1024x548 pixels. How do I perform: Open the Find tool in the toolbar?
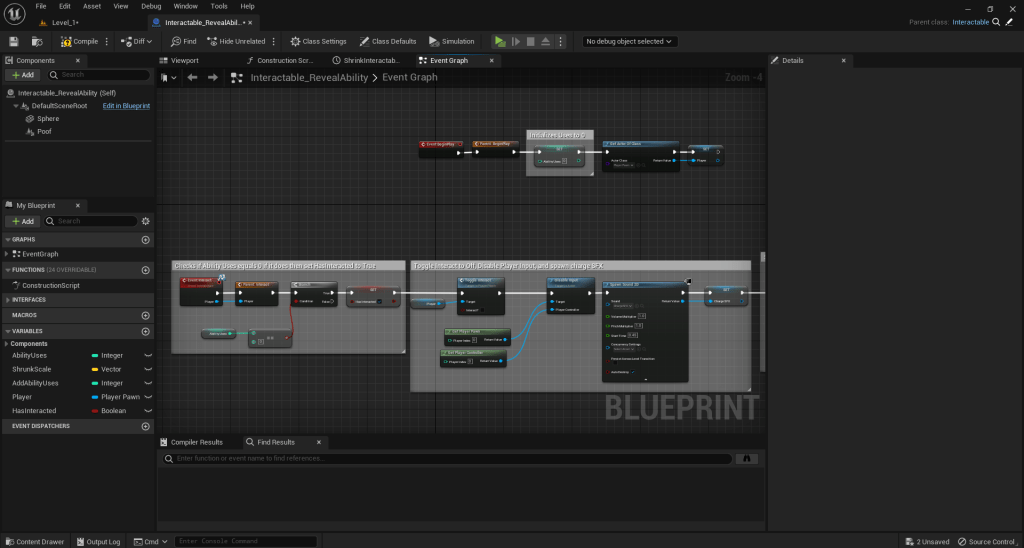point(183,41)
